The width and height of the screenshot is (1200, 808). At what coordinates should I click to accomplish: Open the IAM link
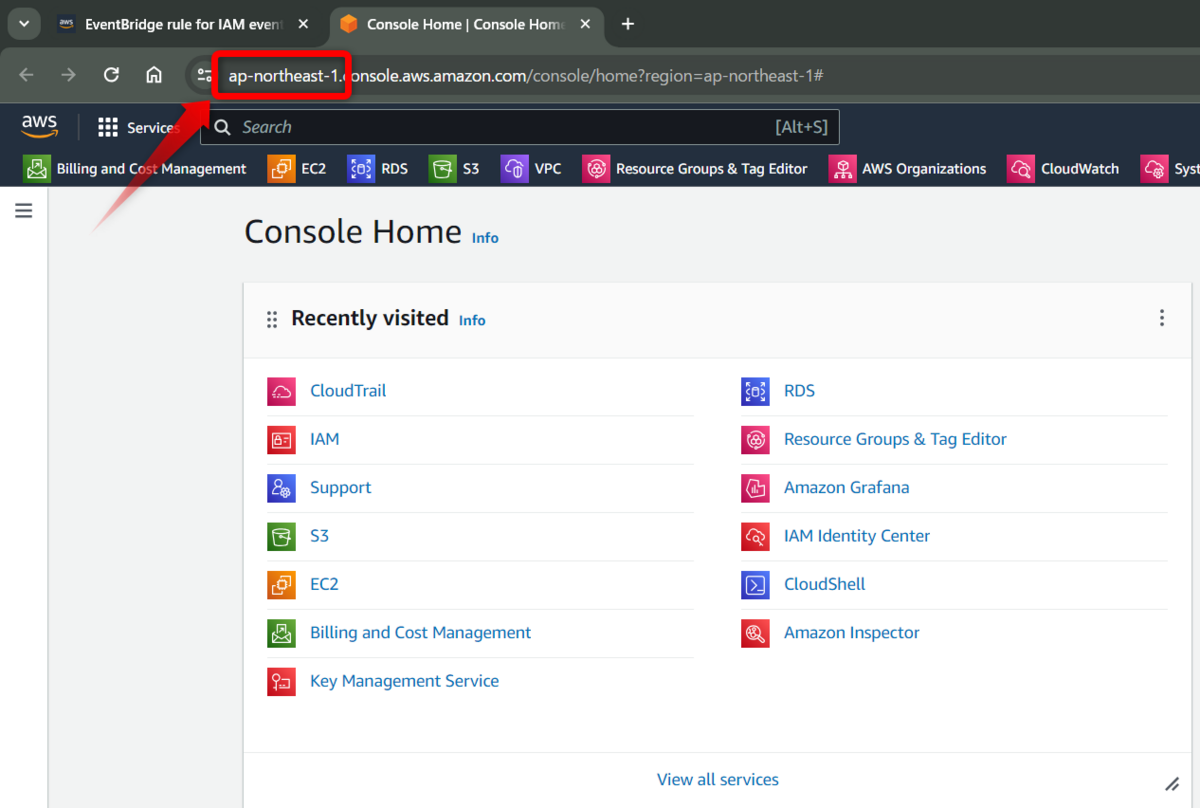point(324,439)
